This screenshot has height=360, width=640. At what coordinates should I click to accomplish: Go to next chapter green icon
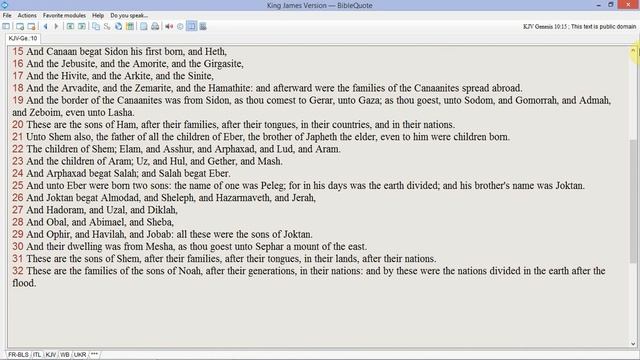coord(82,27)
